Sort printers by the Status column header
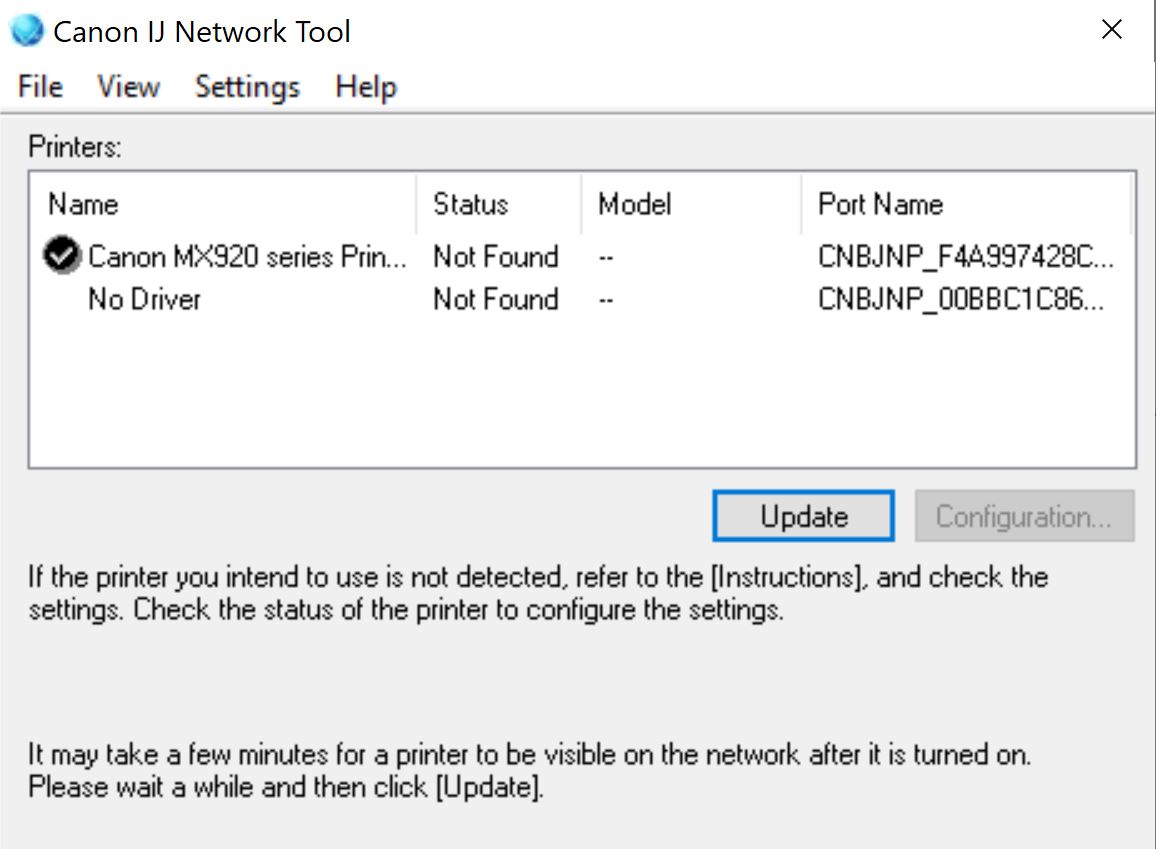 coord(470,205)
